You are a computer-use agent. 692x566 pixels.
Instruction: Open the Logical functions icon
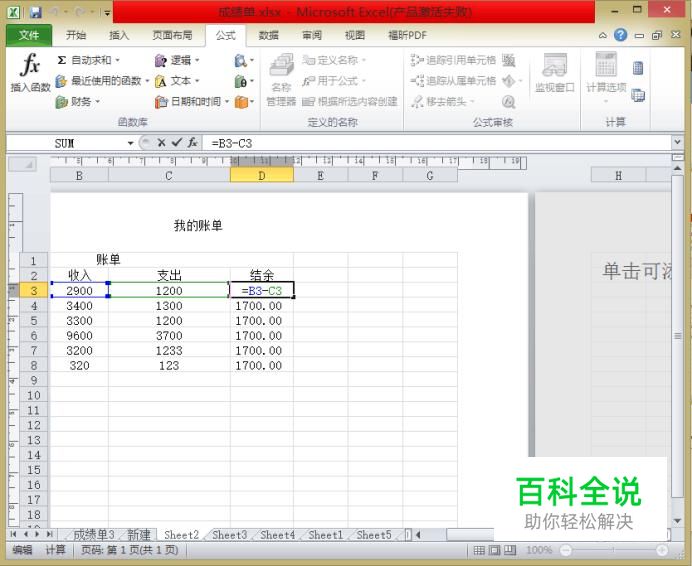(x=161, y=60)
